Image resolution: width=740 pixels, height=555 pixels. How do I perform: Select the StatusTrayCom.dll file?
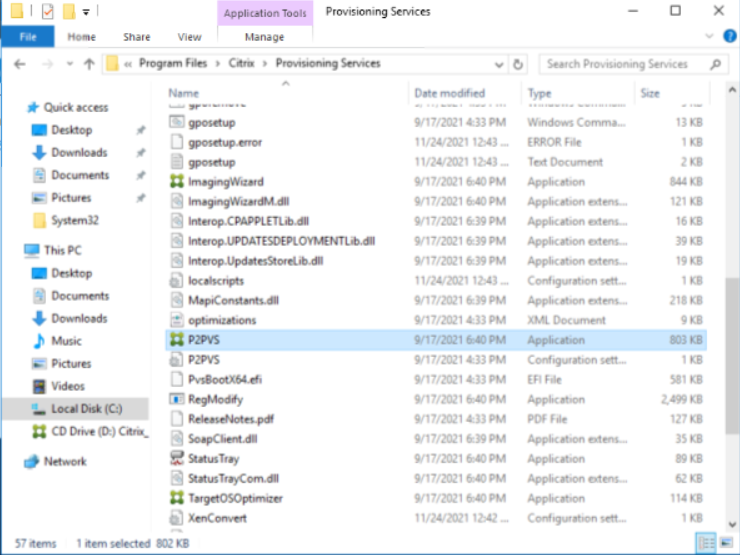click(437, 479)
